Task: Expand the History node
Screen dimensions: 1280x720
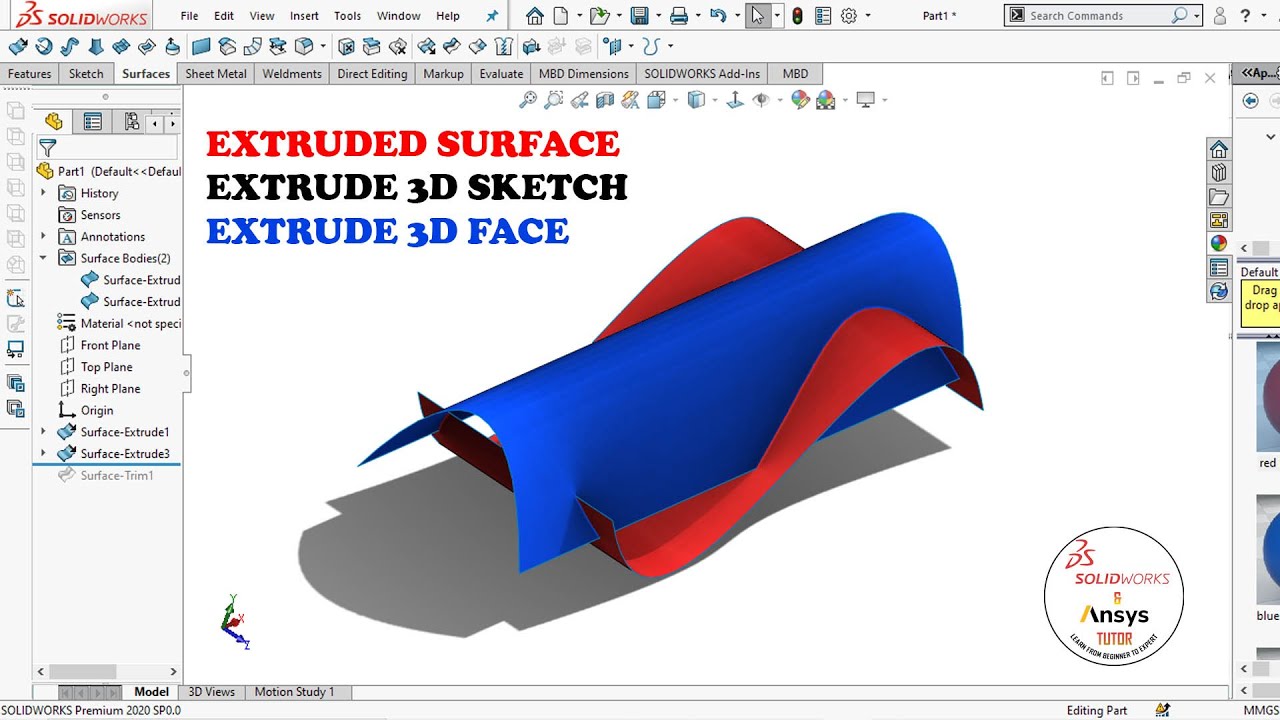Action: (43, 193)
